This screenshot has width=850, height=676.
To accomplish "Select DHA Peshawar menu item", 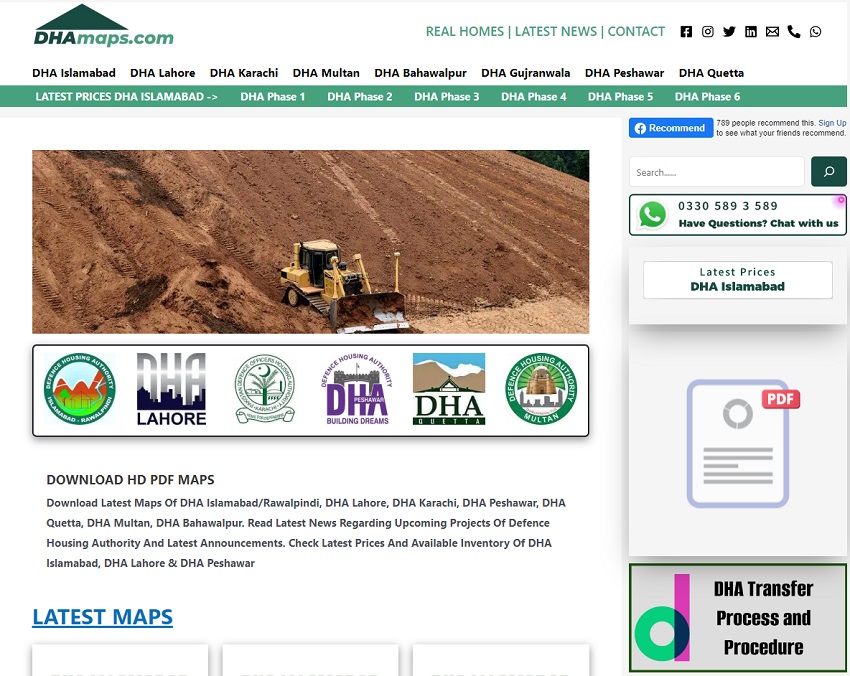I will coord(624,73).
